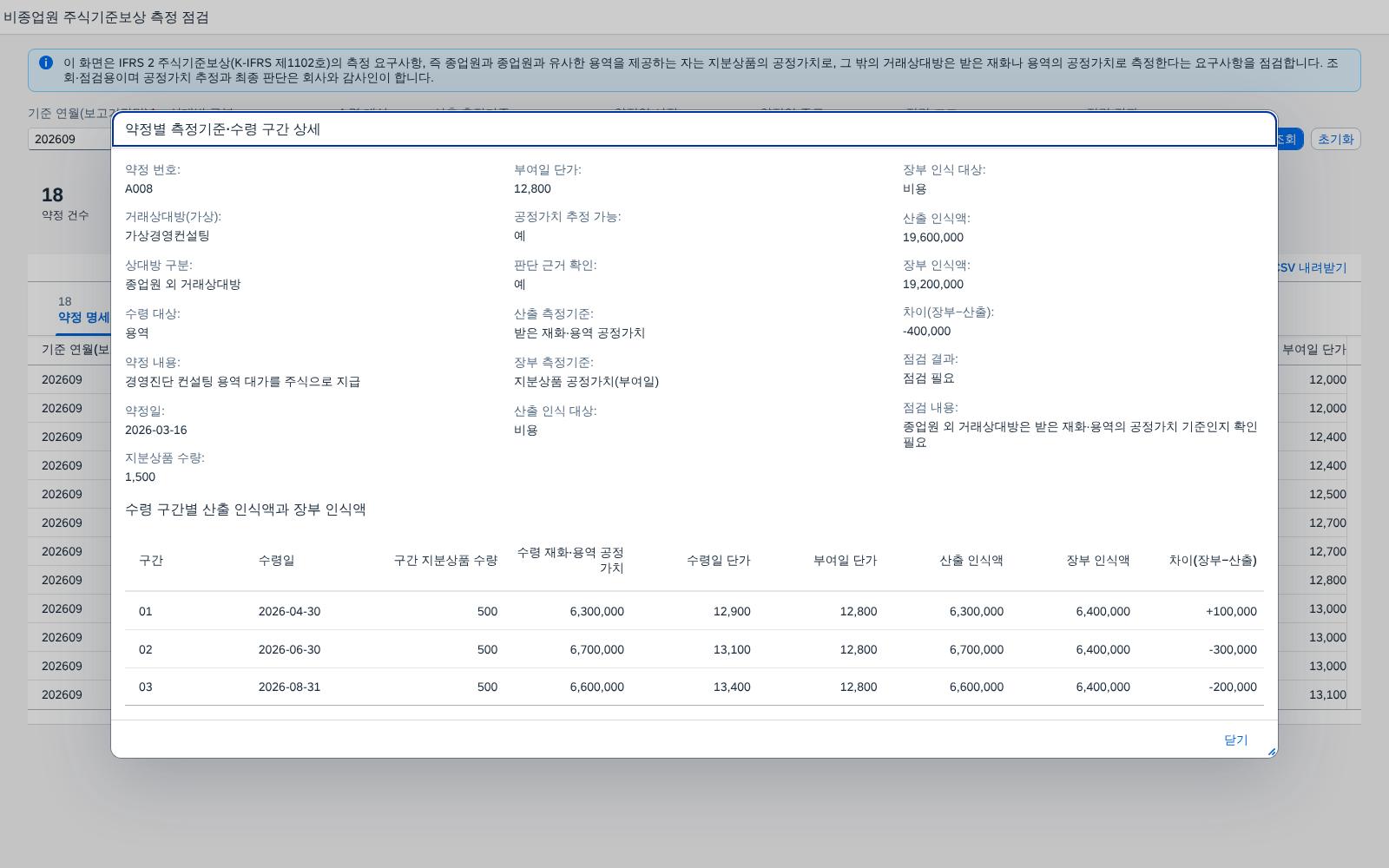Click the section heading 수령 구간별 산출 인식액과 장부 인식액
The image size is (1389, 868).
point(246,510)
